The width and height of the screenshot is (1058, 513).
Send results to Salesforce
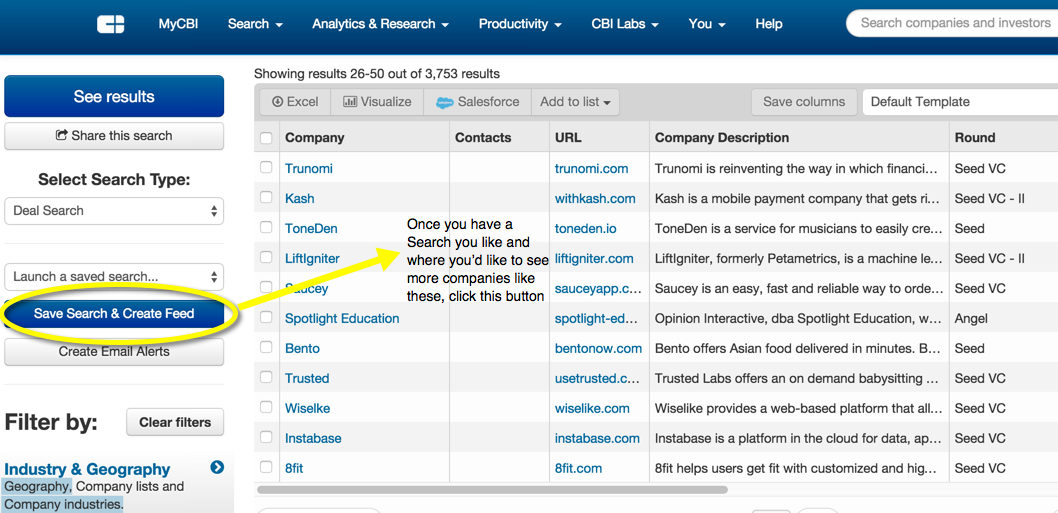tap(478, 102)
